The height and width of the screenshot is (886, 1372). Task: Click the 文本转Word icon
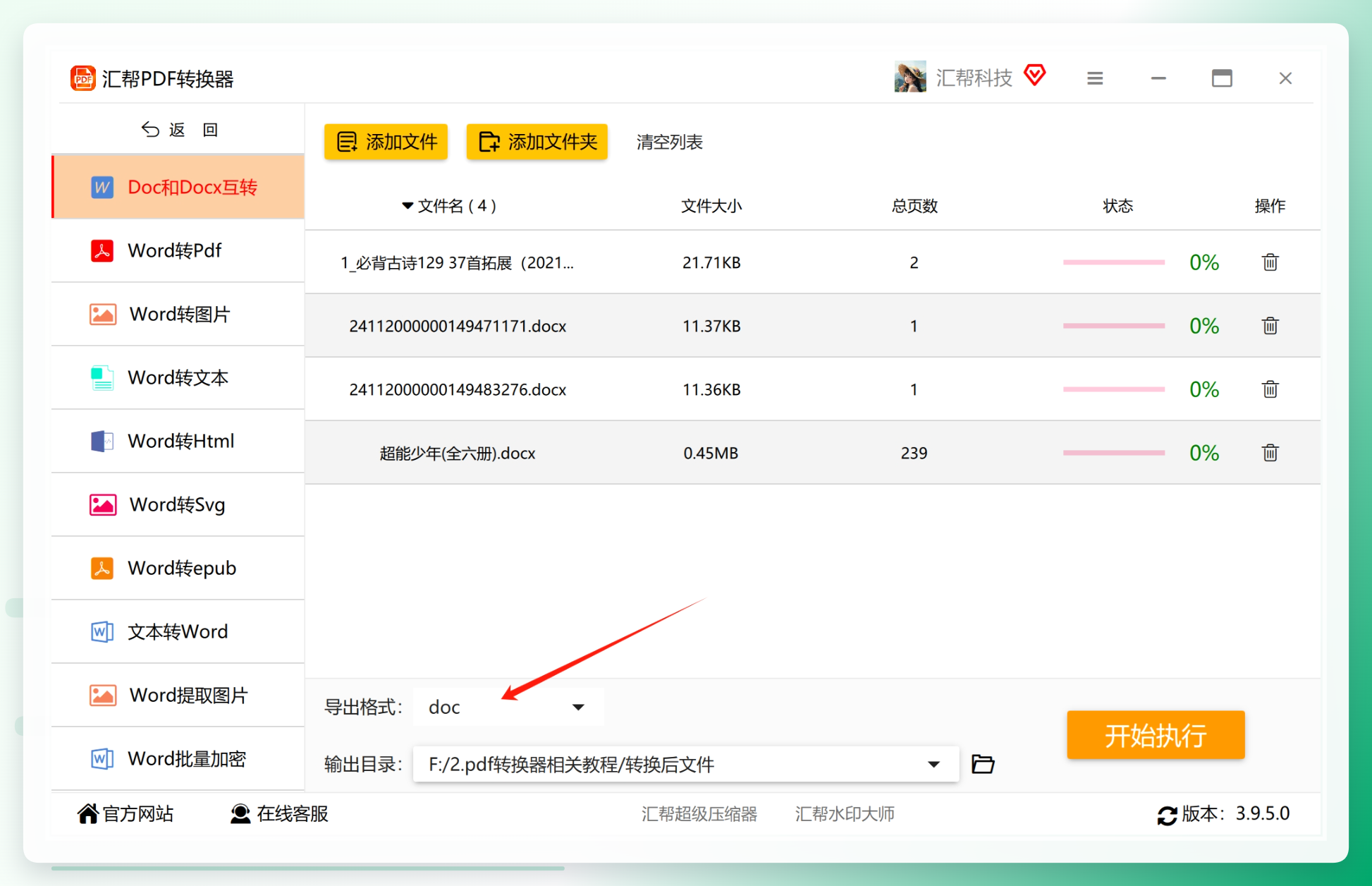[102, 631]
